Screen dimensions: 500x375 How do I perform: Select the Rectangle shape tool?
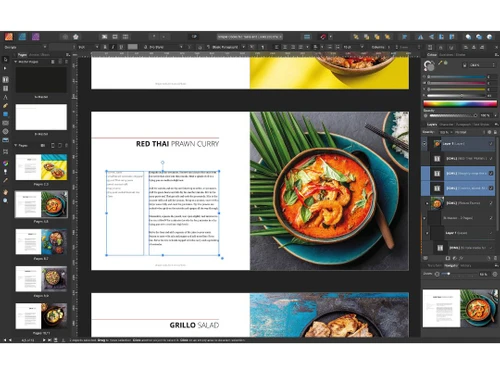(x=5, y=114)
